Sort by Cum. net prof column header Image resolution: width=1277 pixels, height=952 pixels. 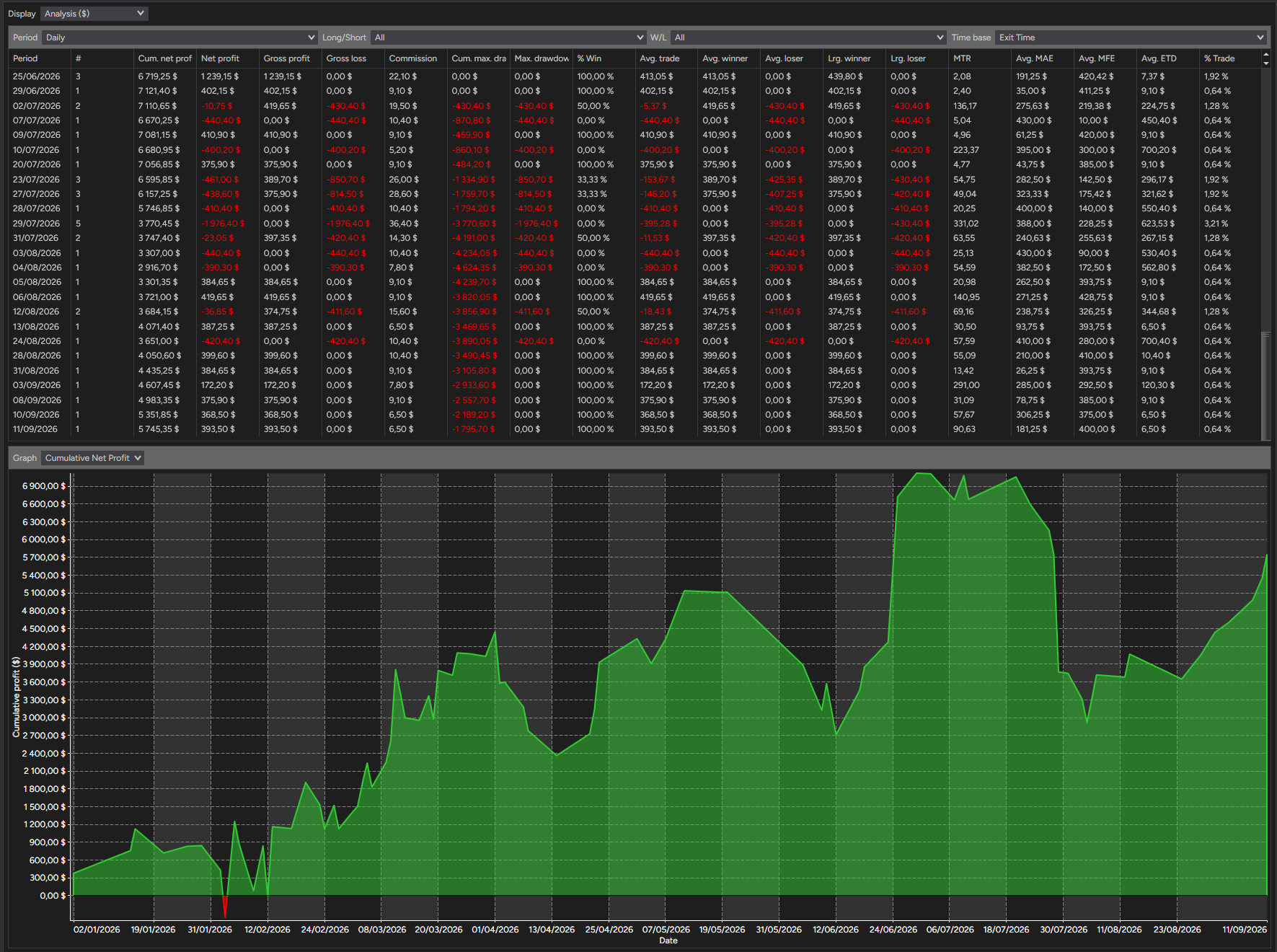coord(164,58)
